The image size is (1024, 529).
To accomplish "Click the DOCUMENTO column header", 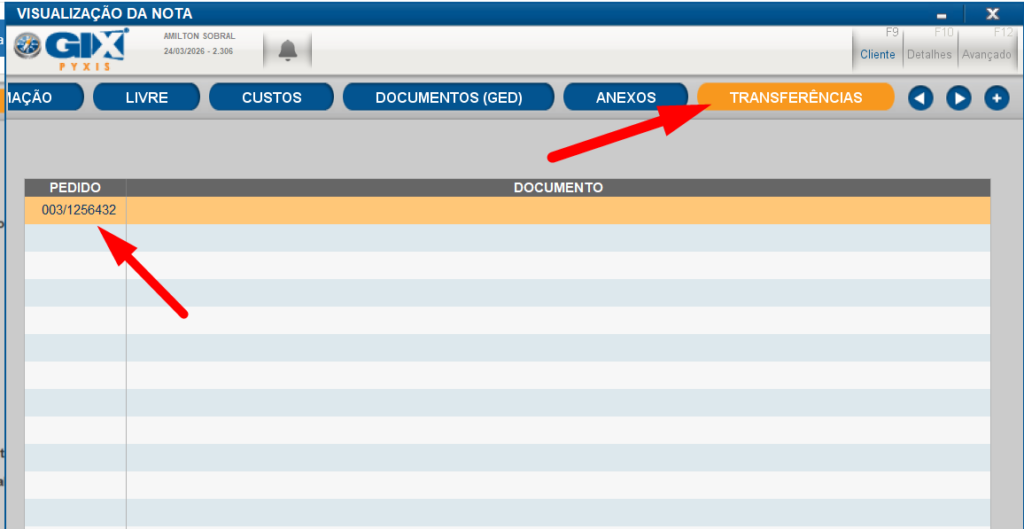I will pyautogui.click(x=558, y=188).
